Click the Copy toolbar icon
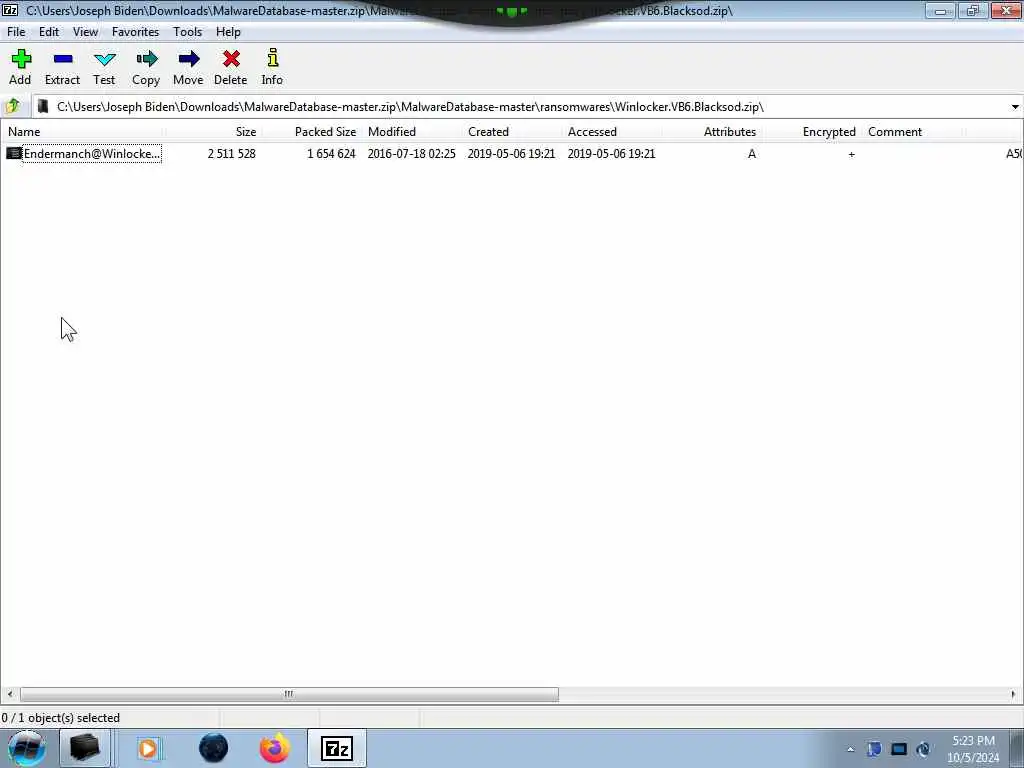Viewport: 1024px width, 768px height. (146, 59)
